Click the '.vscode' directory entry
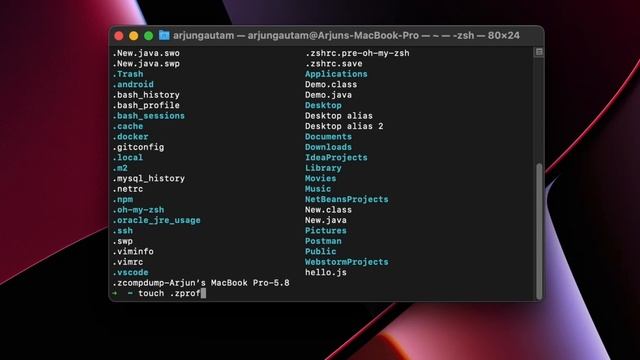Image resolution: width=640 pixels, height=360 pixels. (131, 273)
